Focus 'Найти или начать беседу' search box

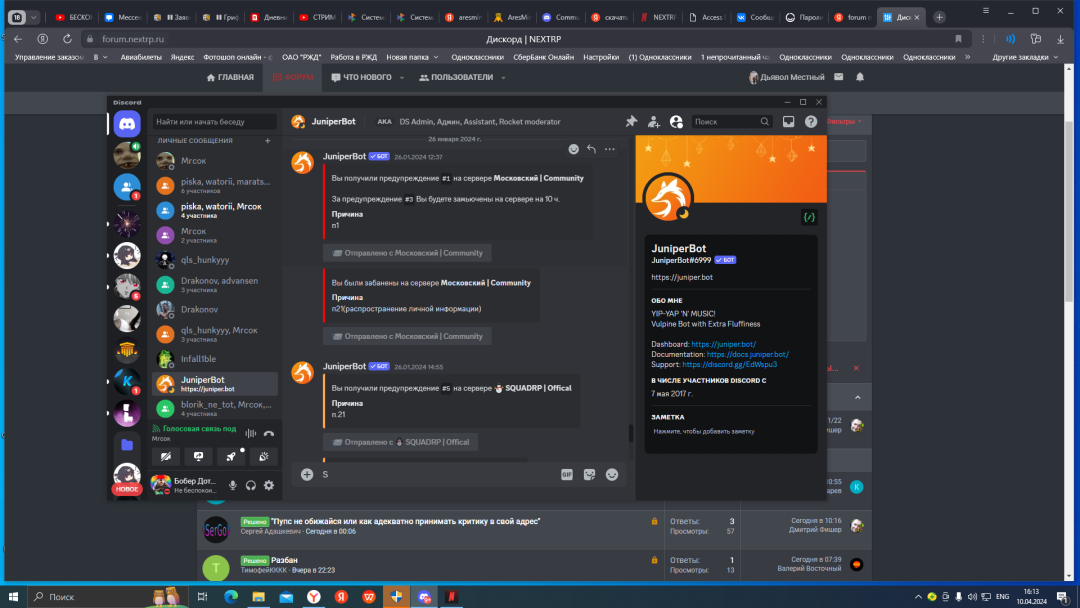click(x=214, y=122)
